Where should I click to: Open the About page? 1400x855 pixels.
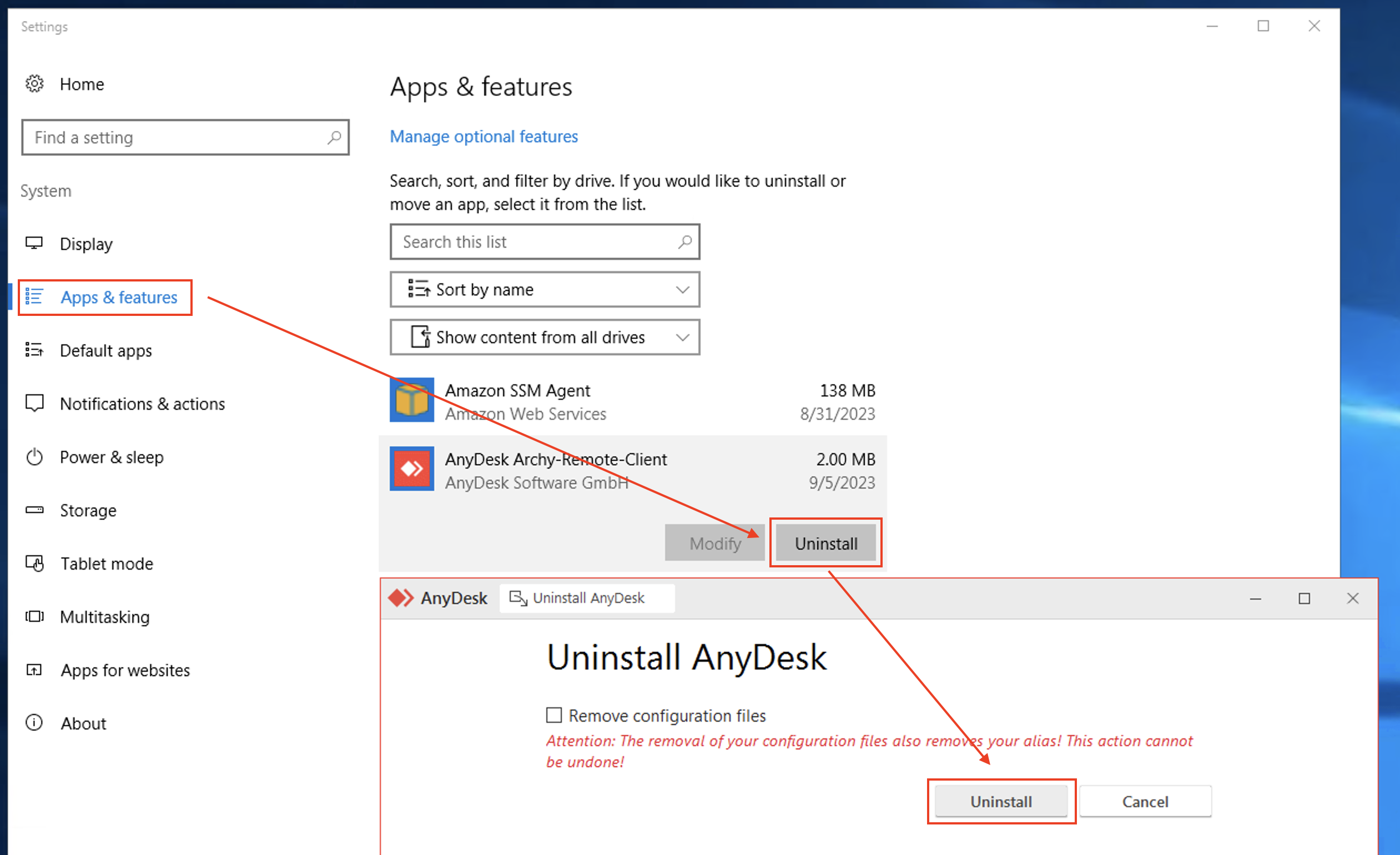[x=83, y=724]
